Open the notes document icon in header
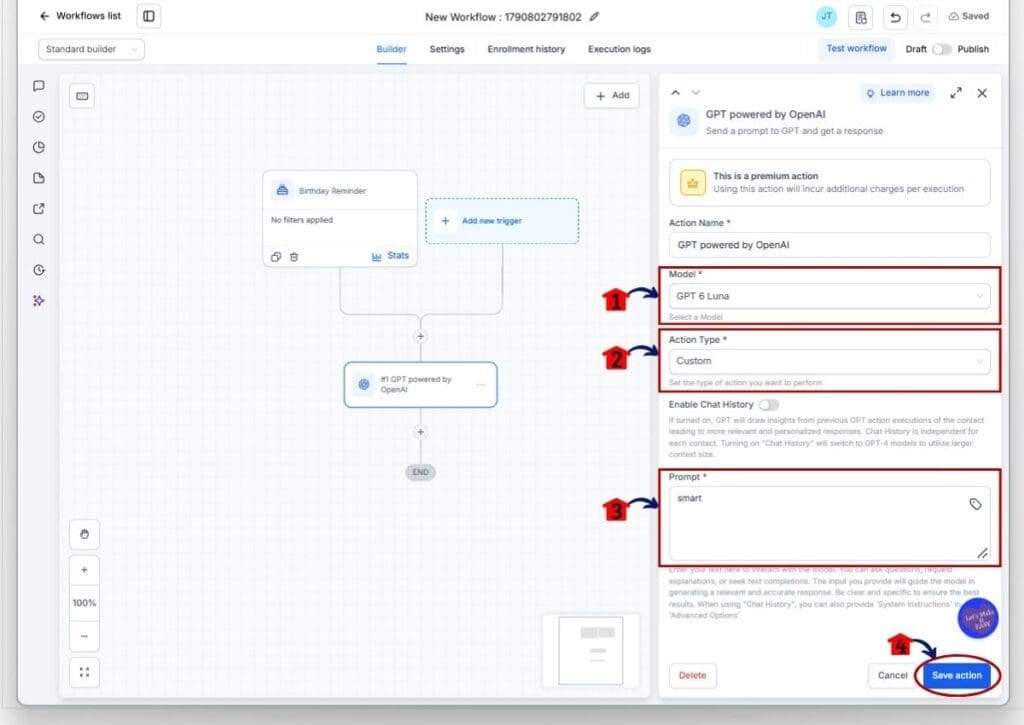 861,17
